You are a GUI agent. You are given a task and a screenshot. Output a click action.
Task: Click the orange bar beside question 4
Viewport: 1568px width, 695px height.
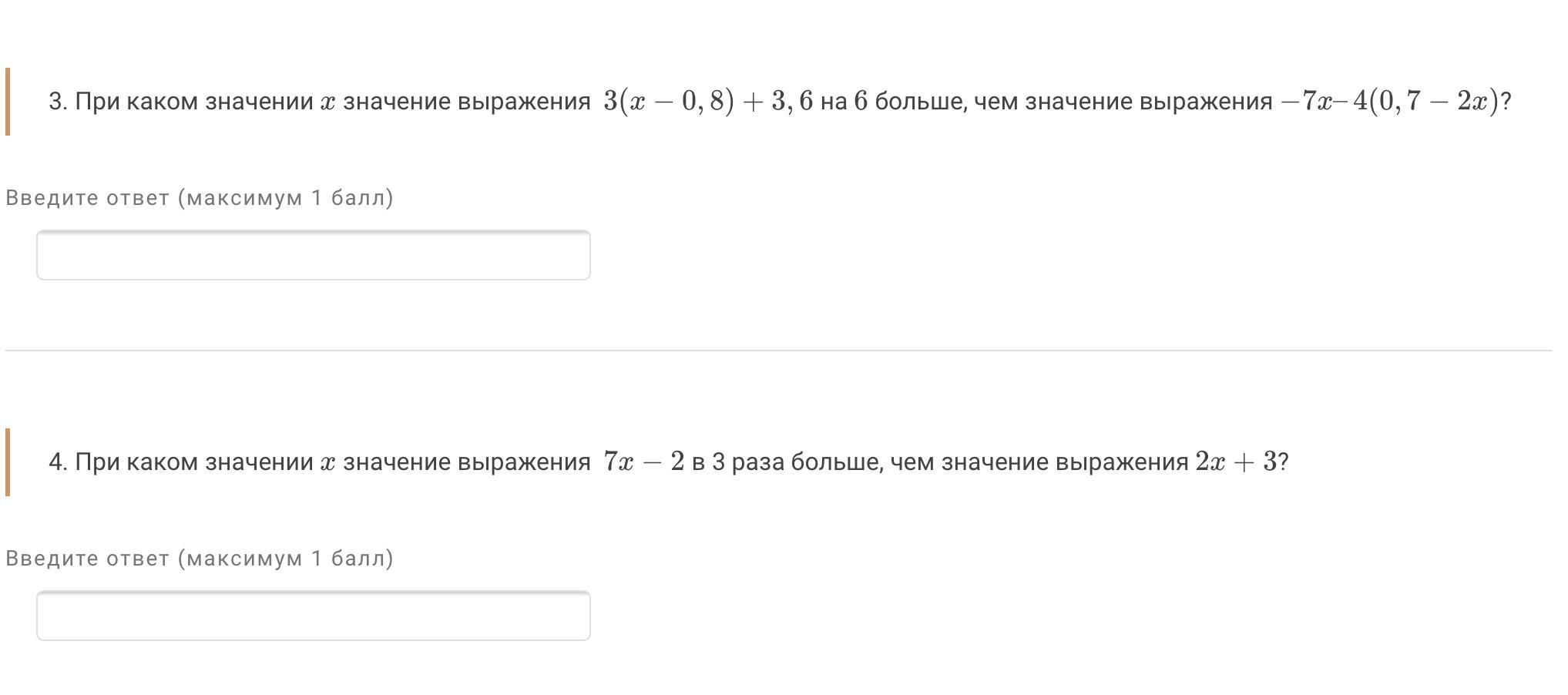(x=8, y=462)
